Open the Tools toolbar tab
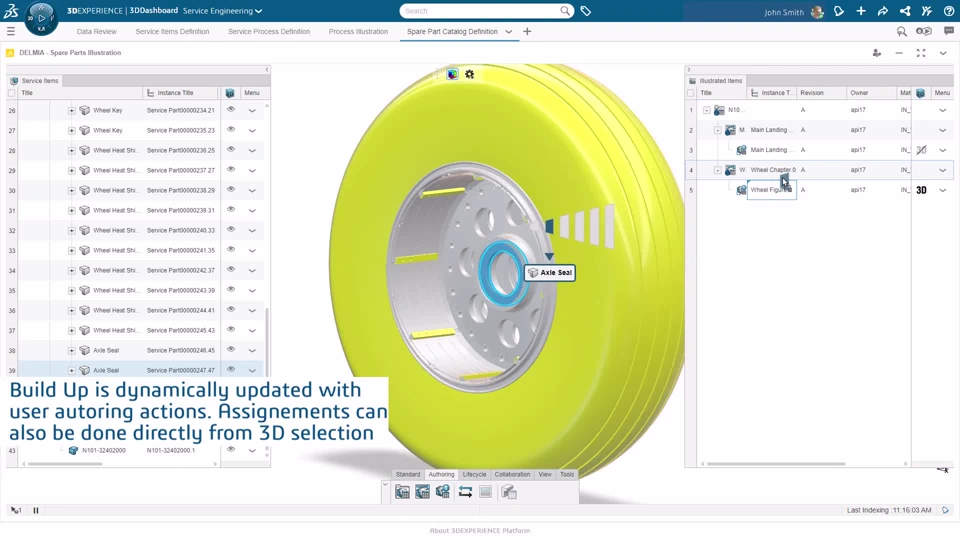 [x=567, y=474]
